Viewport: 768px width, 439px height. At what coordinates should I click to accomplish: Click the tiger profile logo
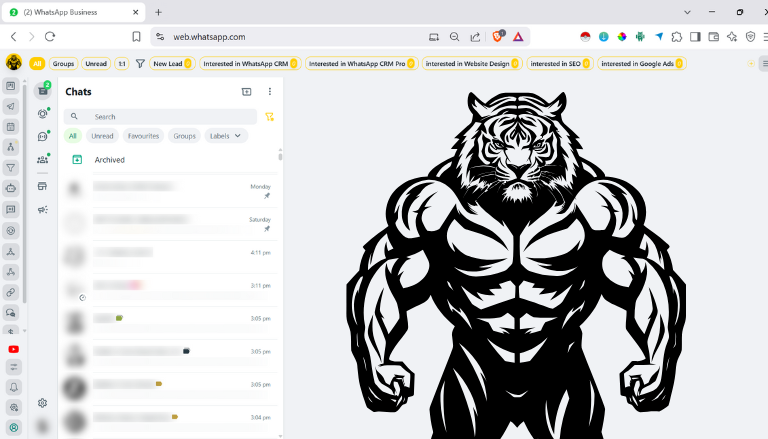click(14, 62)
